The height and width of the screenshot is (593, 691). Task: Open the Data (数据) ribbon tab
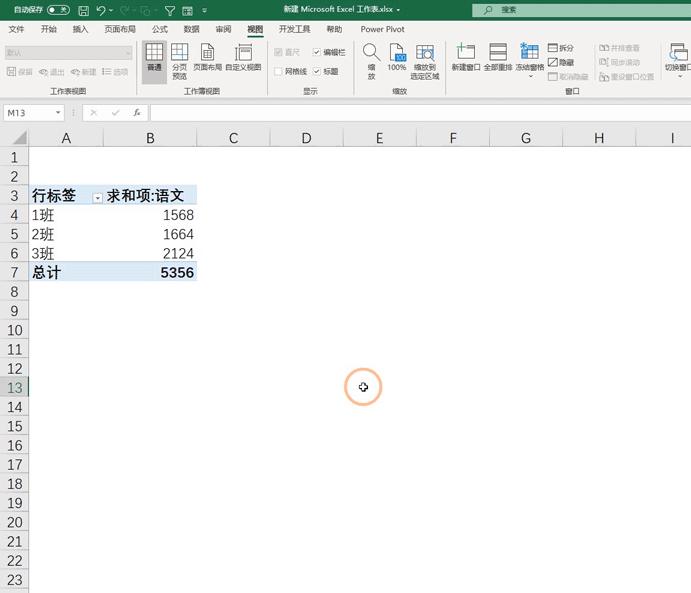pyautogui.click(x=191, y=29)
